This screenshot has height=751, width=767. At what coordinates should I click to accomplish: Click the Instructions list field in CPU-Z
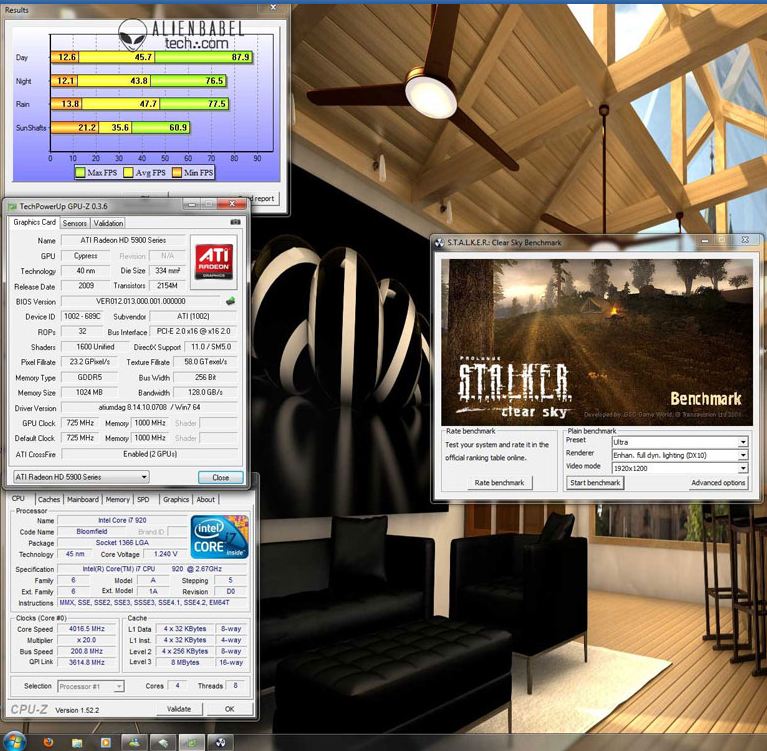tap(153, 603)
